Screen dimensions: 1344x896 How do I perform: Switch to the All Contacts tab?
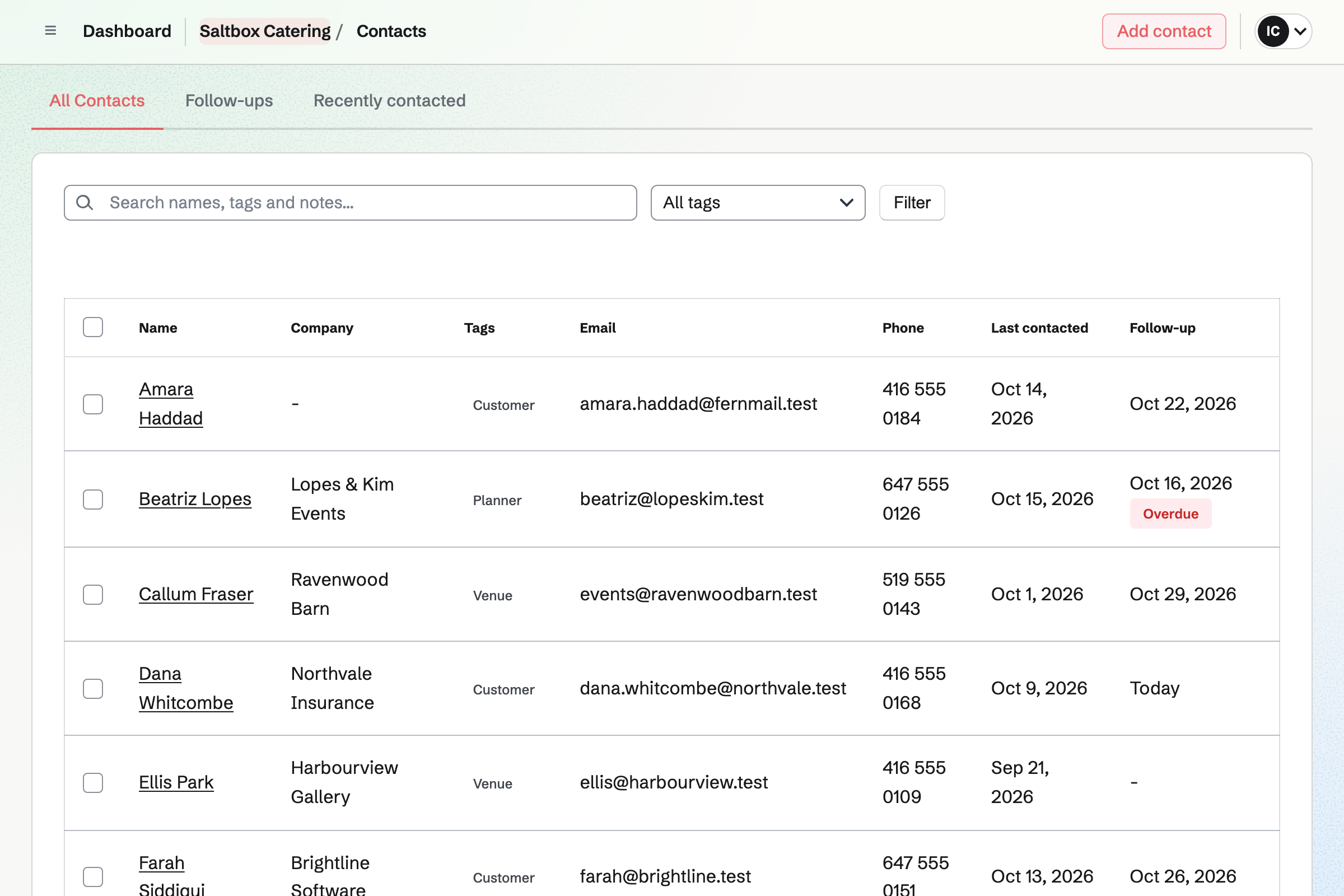(x=97, y=101)
